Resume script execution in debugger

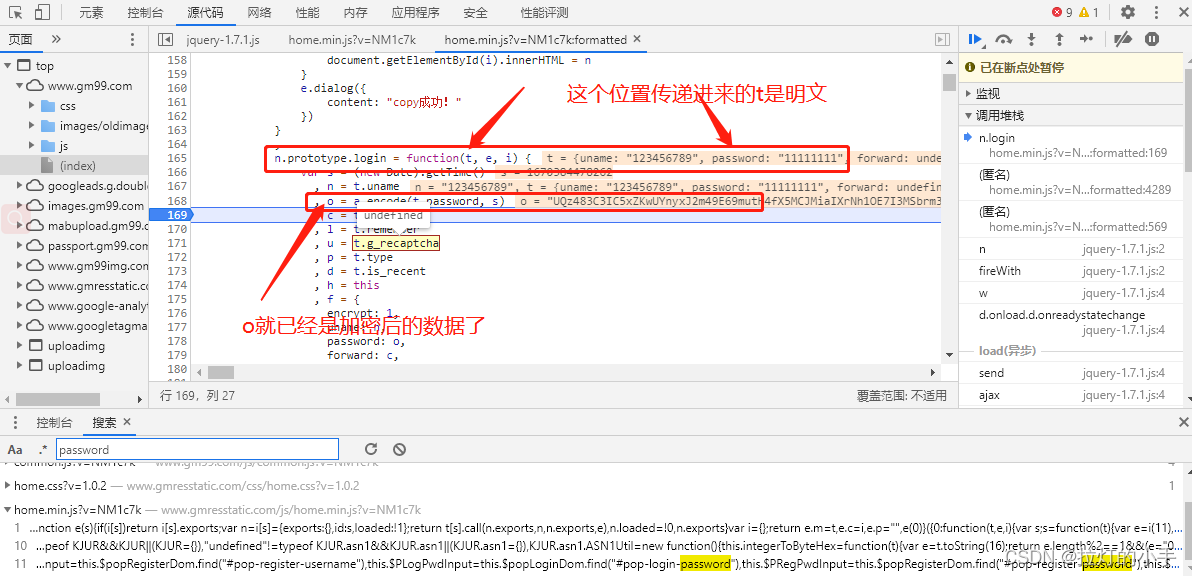click(976, 40)
